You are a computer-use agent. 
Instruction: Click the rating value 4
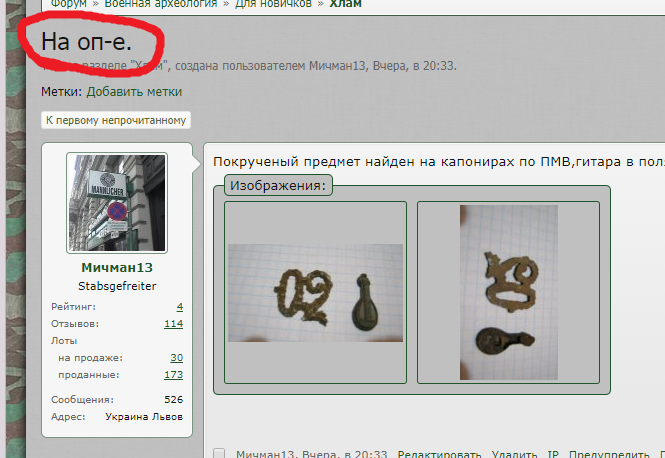click(x=180, y=307)
